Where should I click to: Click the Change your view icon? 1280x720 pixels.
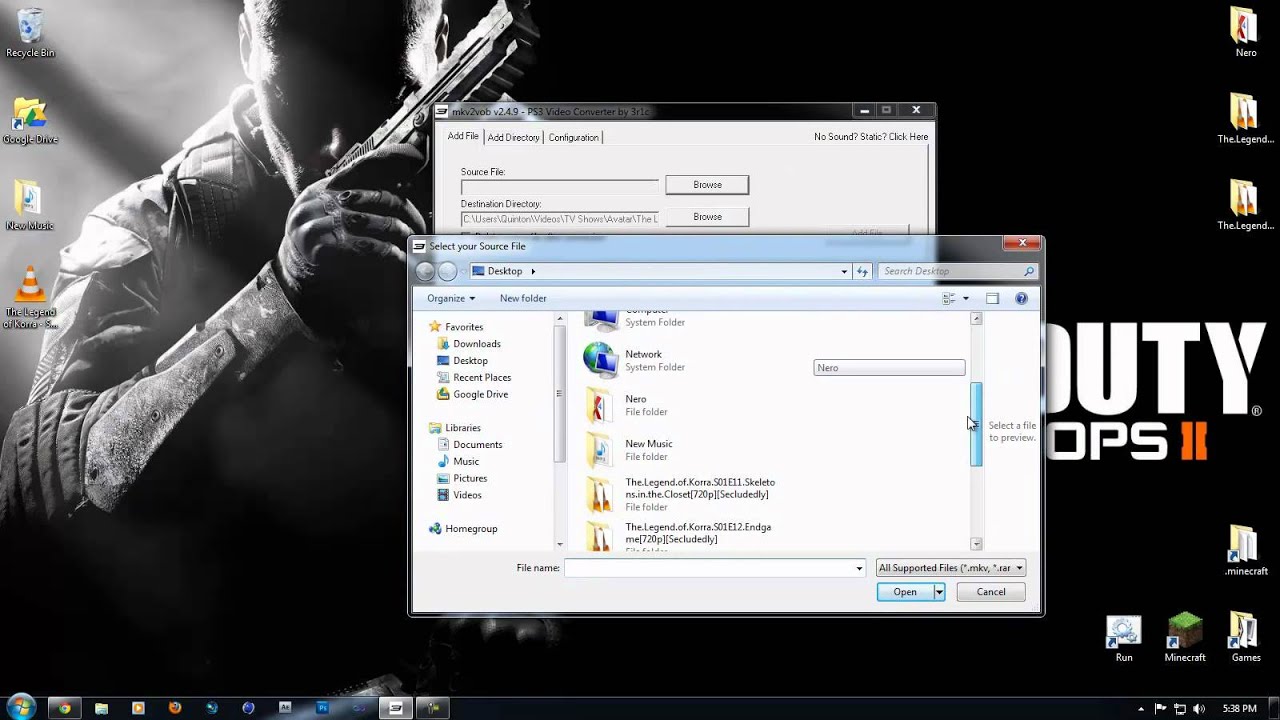click(x=949, y=298)
